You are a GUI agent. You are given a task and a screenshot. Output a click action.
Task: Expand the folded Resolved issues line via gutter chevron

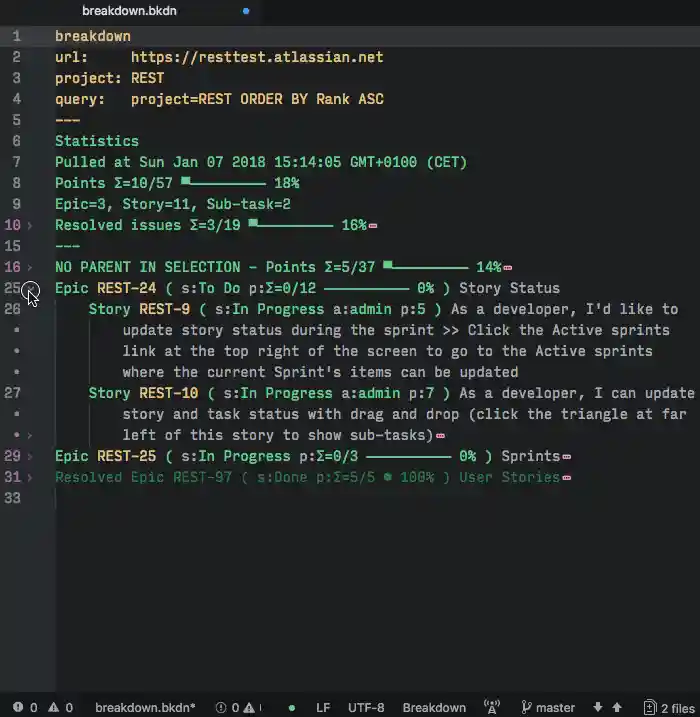point(30,225)
